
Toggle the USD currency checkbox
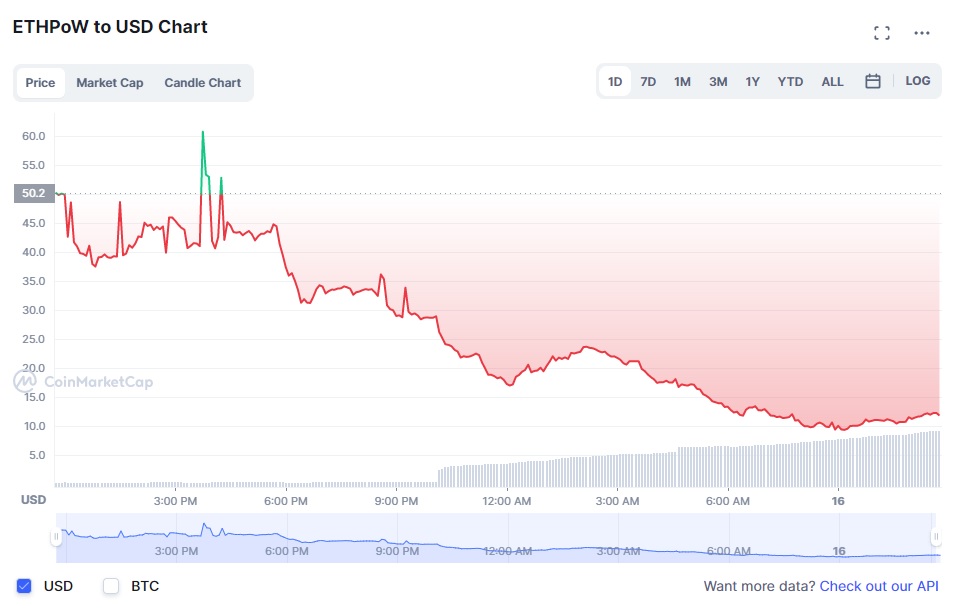coord(25,586)
